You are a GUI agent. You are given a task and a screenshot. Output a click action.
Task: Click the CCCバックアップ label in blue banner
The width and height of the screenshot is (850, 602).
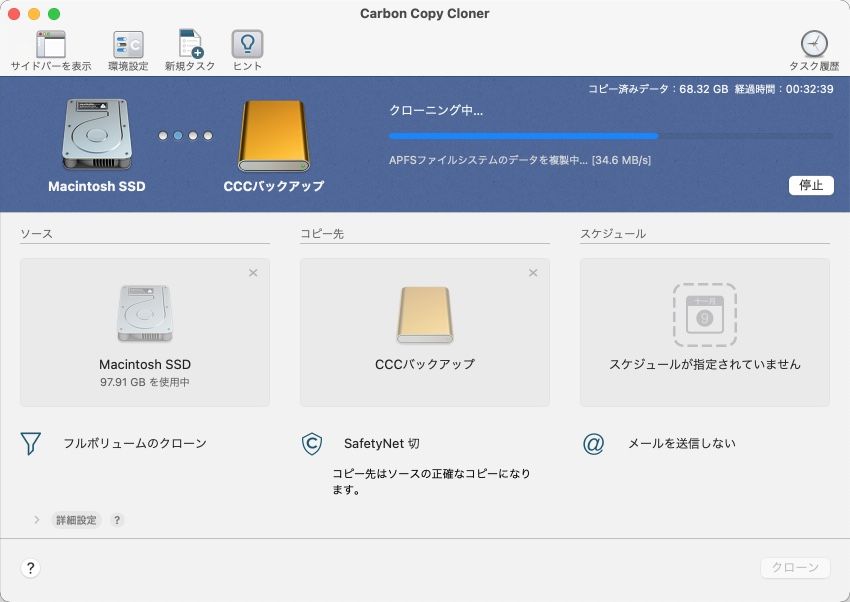(274, 186)
